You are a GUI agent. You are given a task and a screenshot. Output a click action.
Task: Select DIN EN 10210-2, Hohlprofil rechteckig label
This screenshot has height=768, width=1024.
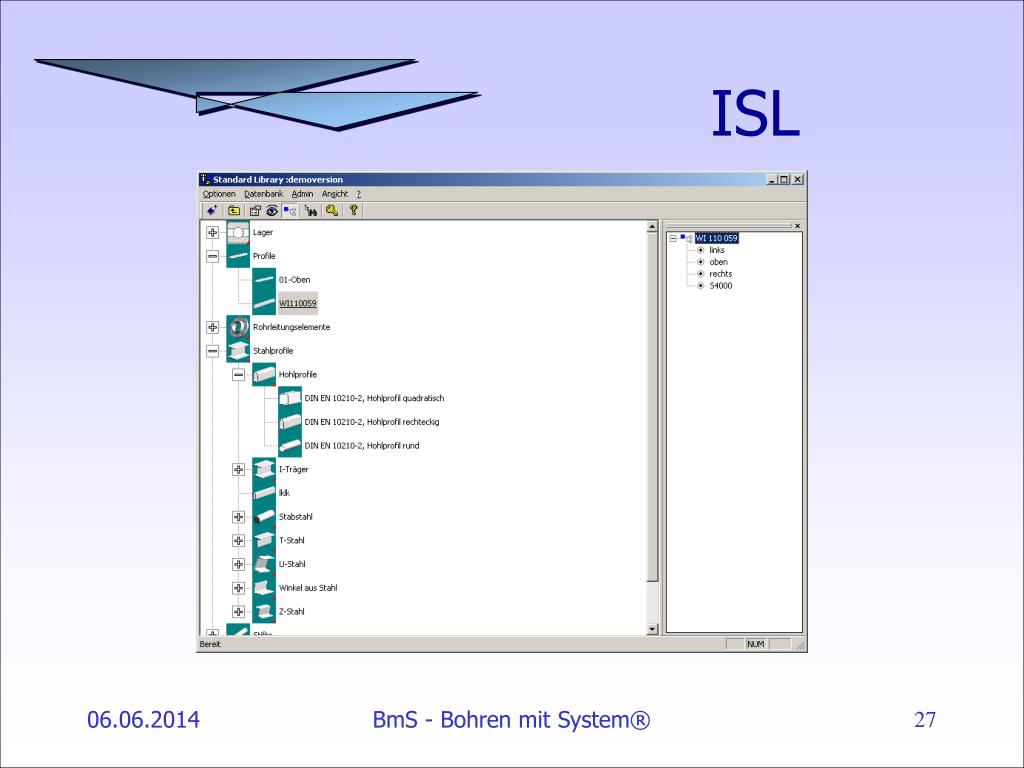372,422
